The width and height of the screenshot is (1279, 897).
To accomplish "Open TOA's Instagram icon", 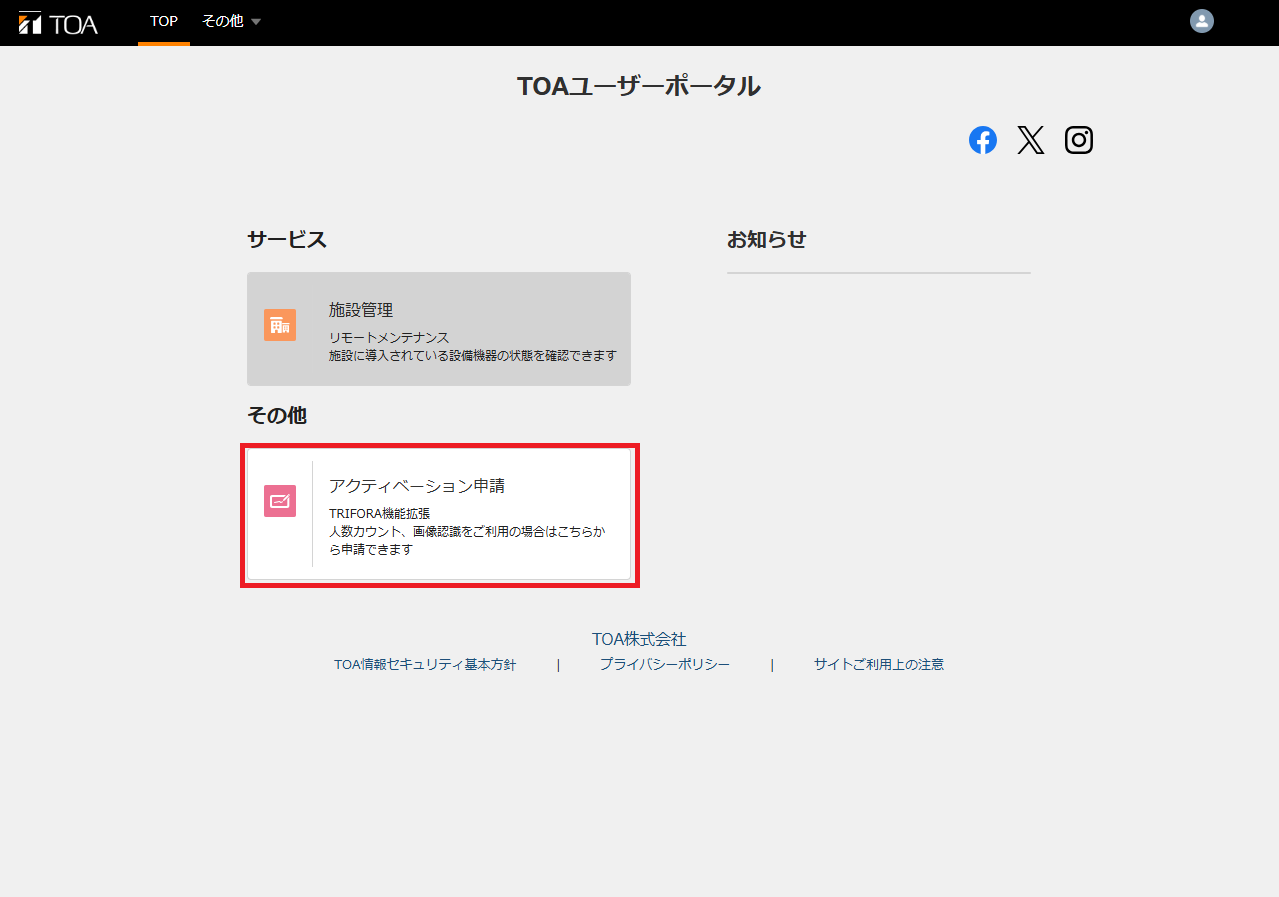I will click(1078, 140).
